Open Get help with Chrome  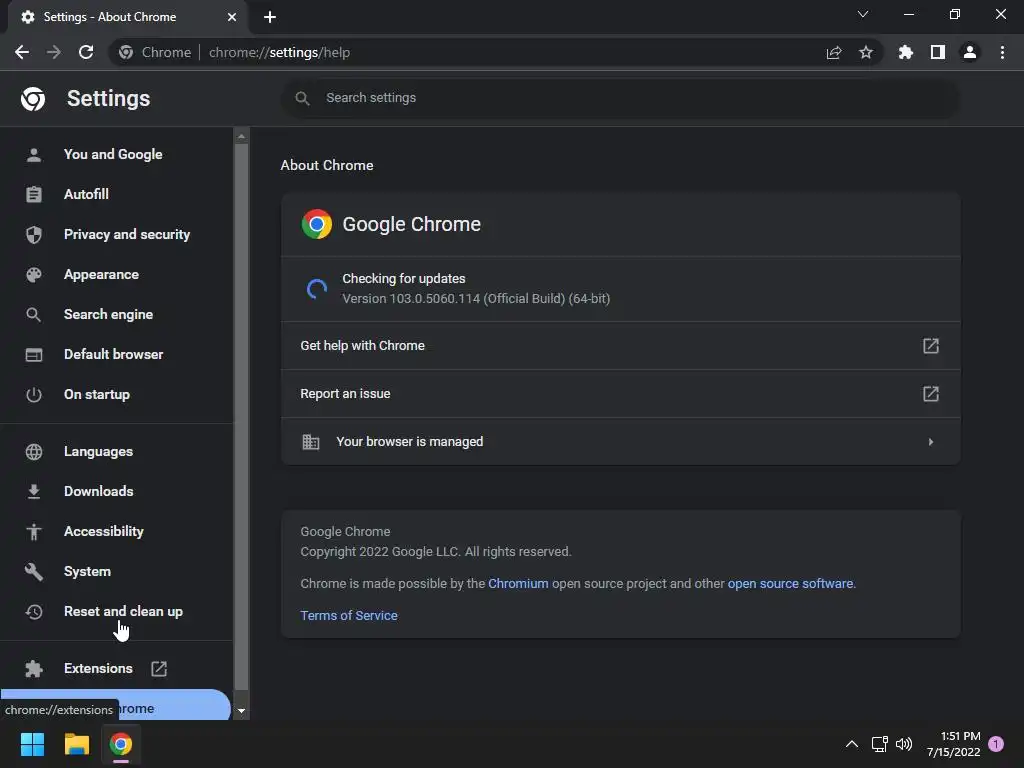tap(620, 345)
